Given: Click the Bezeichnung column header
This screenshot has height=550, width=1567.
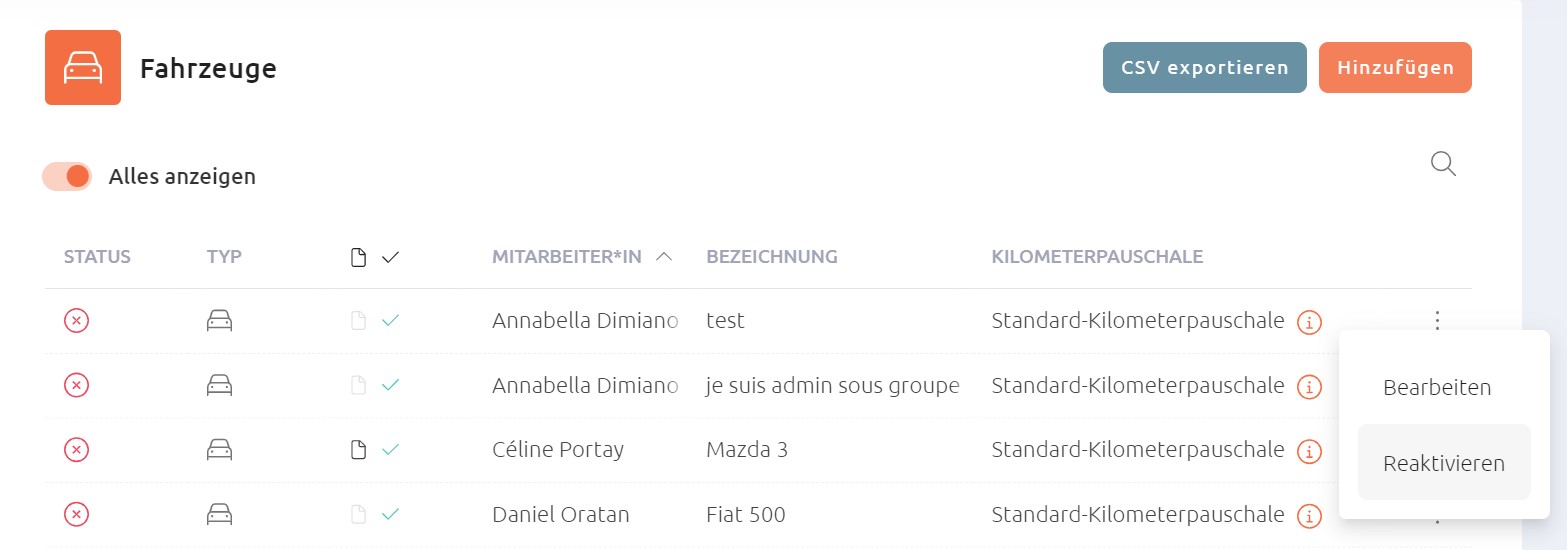Looking at the screenshot, I should [x=772, y=257].
